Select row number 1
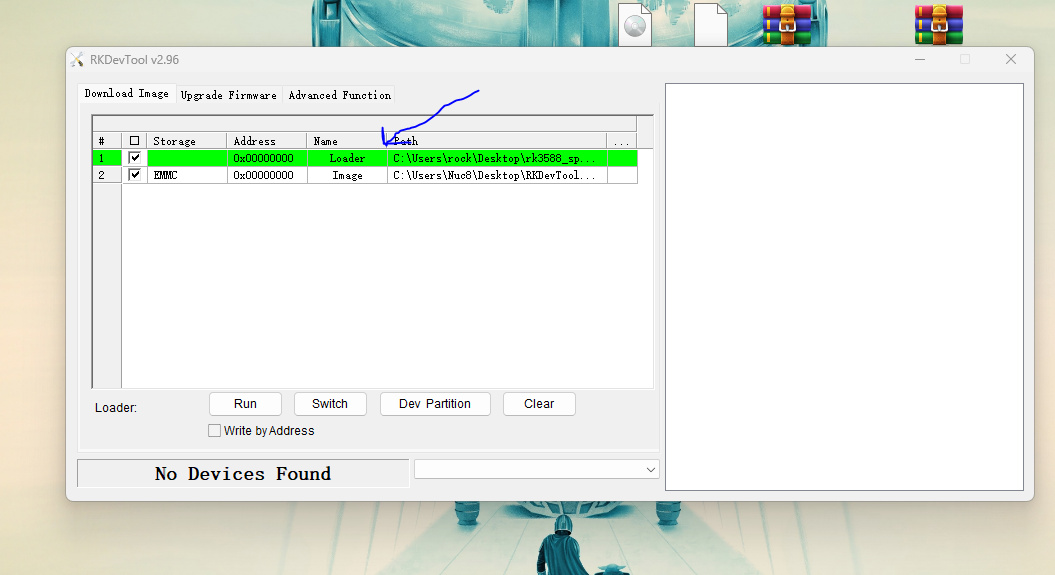This screenshot has height=575, width=1055. tap(106, 158)
